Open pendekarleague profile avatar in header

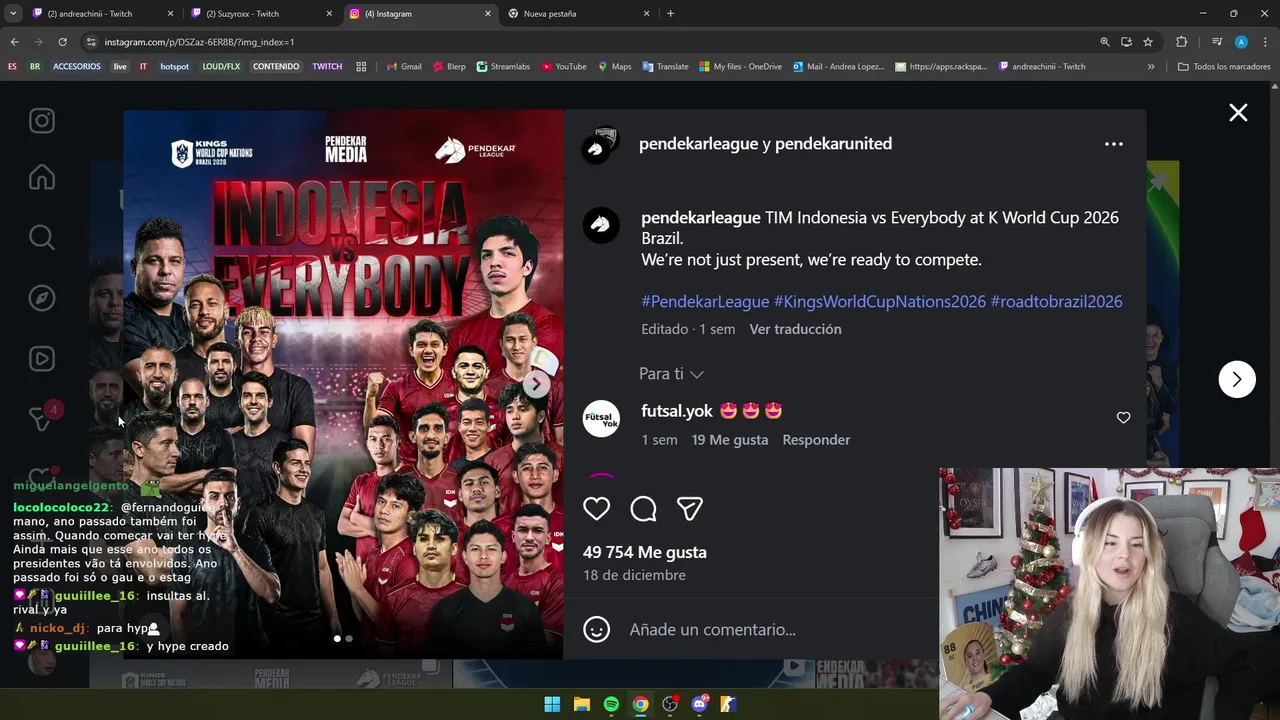click(x=601, y=145)
